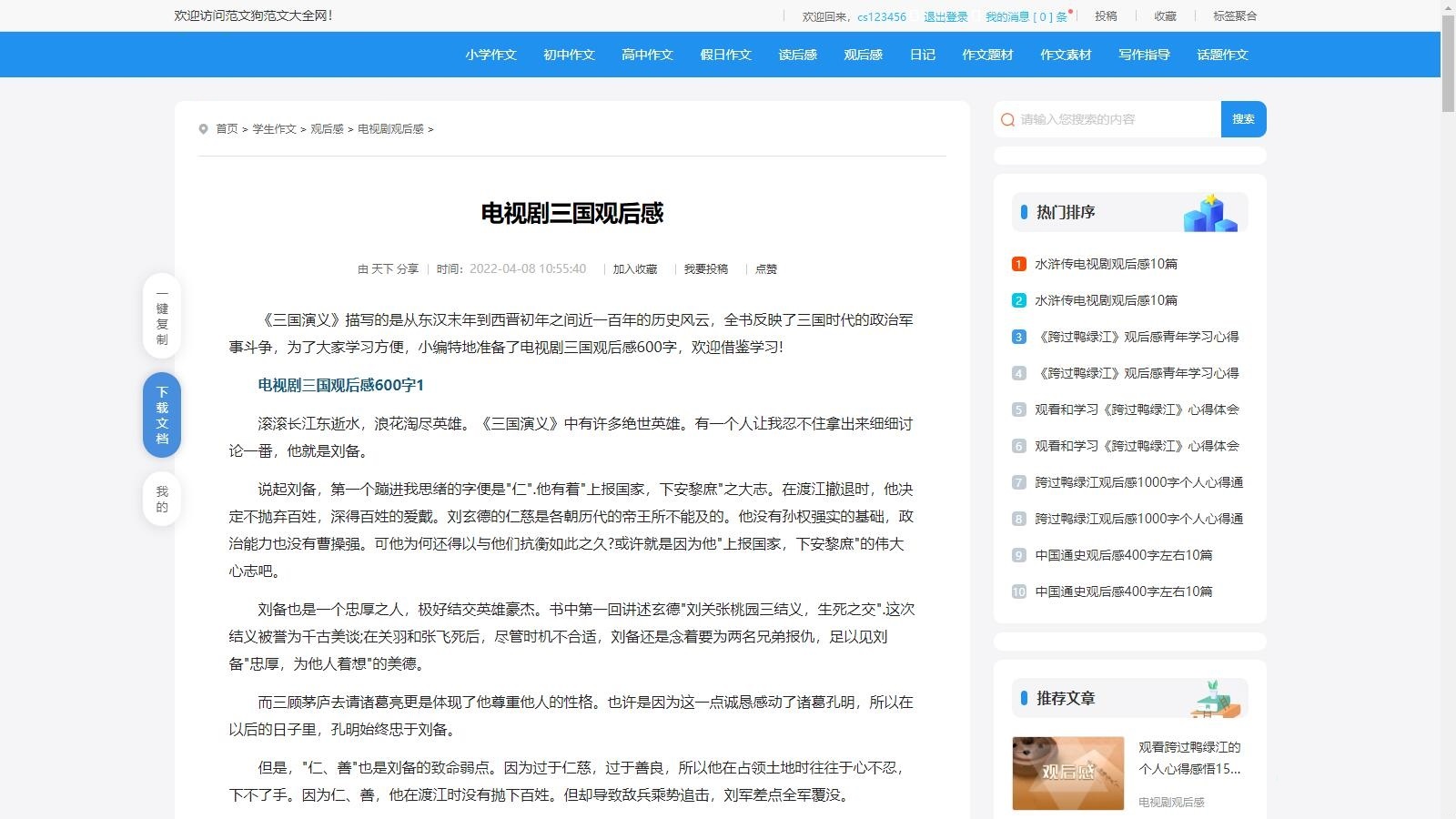The image size is (1456, 819).
Task: Click the location pin icon beside the breadcrumb
Action: 204,128
